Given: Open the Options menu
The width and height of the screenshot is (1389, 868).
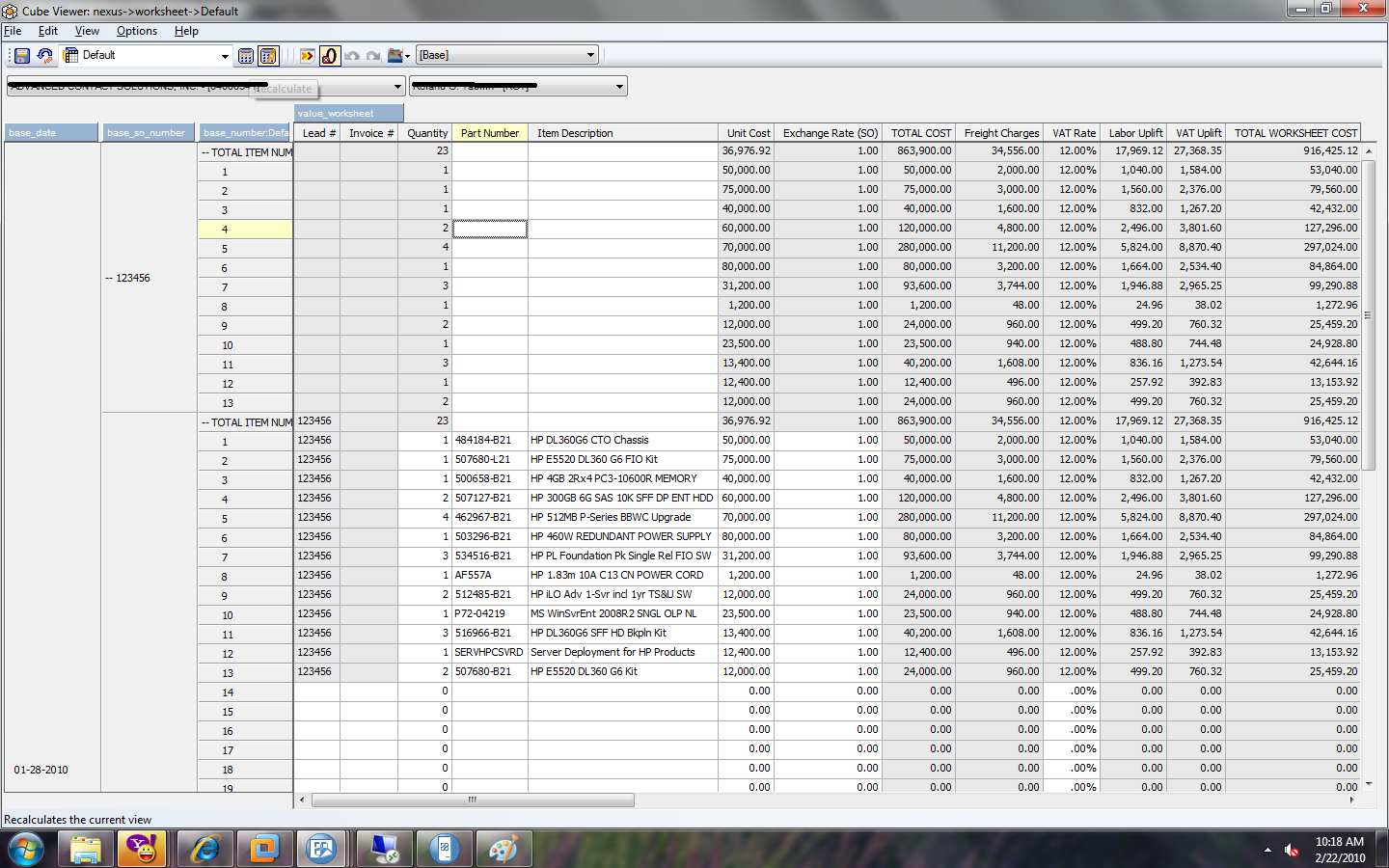Looking at the screenshot, I should (x=137, y=31).
